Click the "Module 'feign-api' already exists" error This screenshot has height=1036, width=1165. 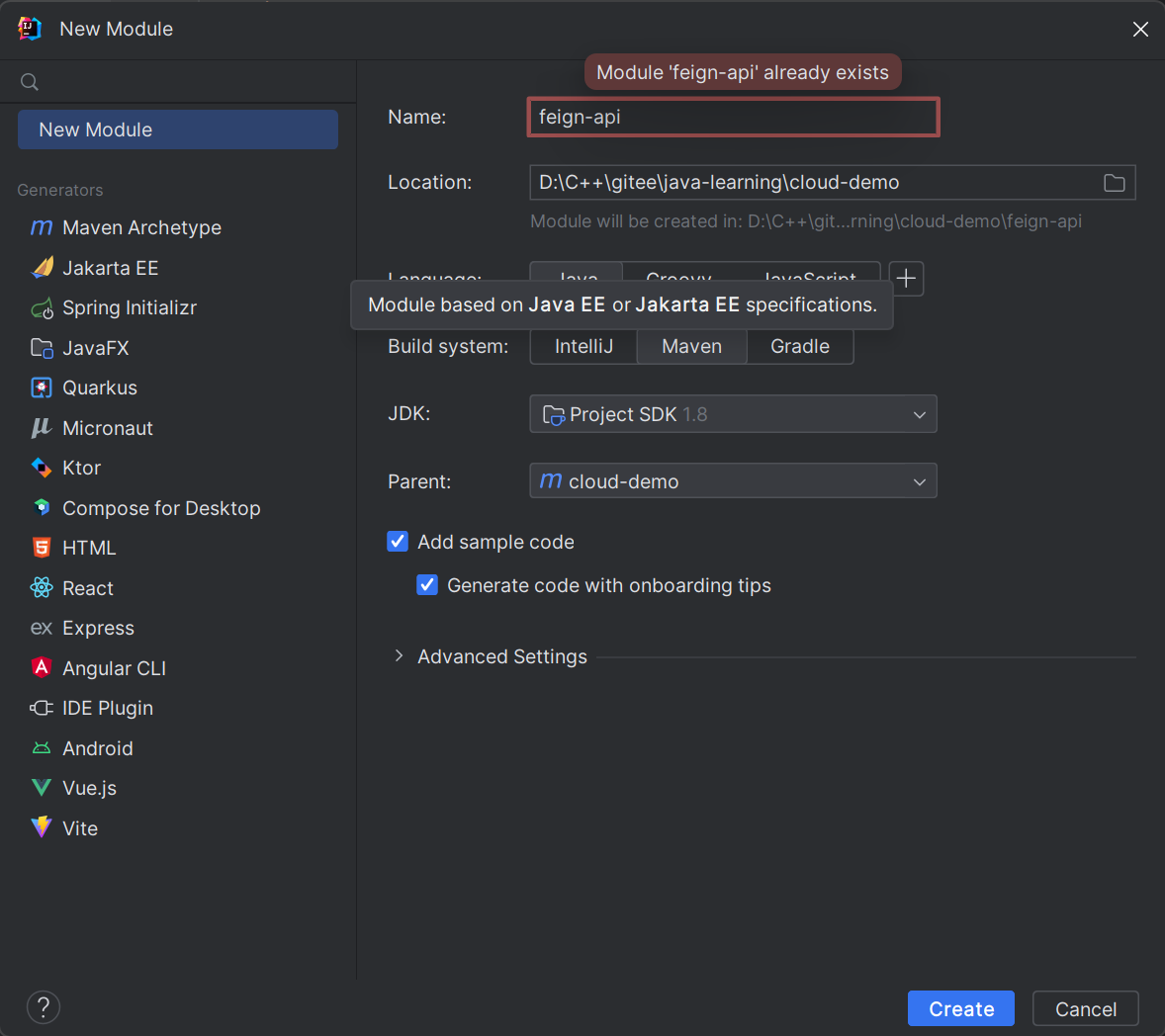[x=743, y=72]
